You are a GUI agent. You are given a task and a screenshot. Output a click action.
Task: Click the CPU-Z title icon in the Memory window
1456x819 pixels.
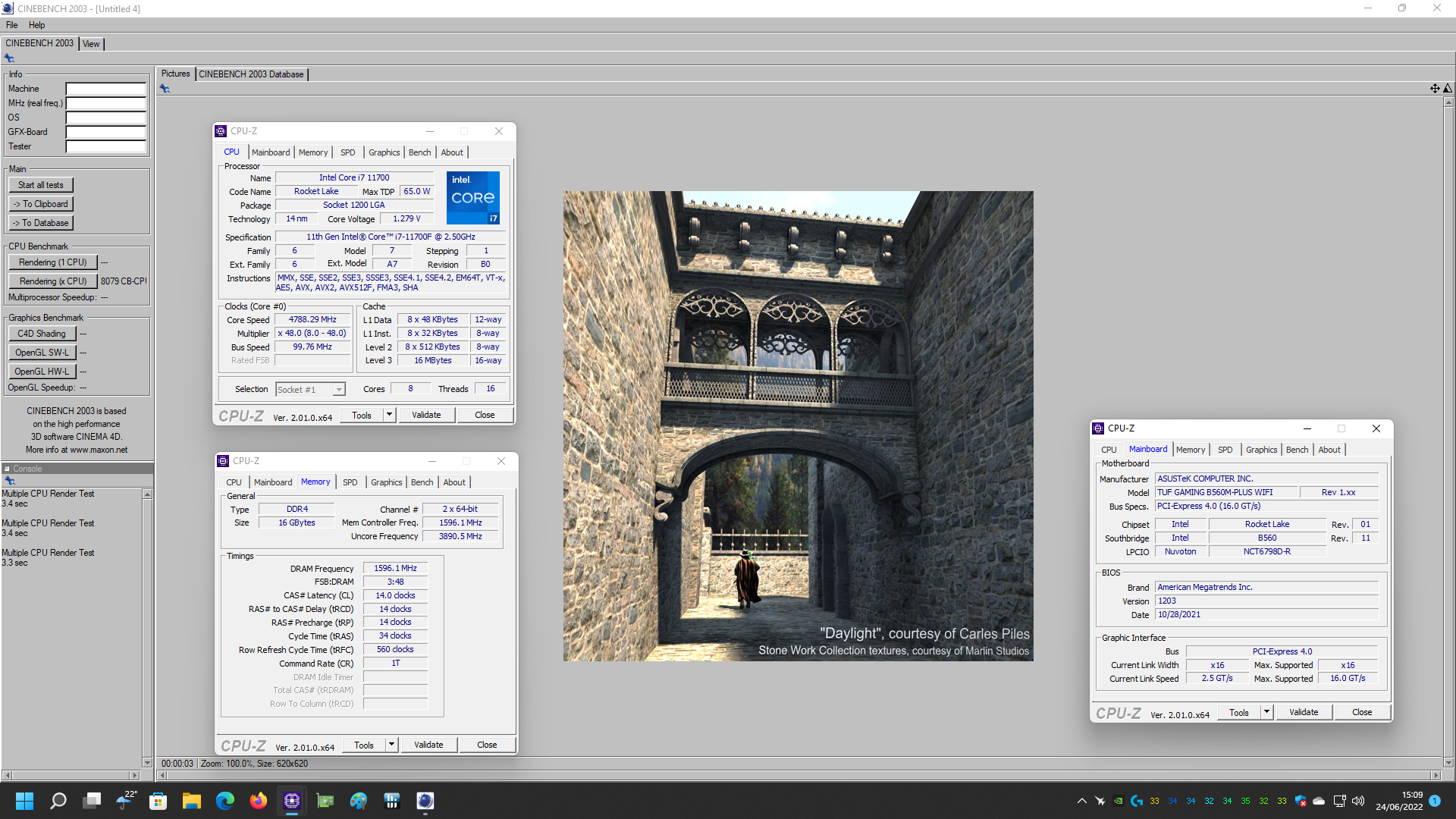point(223,461)
